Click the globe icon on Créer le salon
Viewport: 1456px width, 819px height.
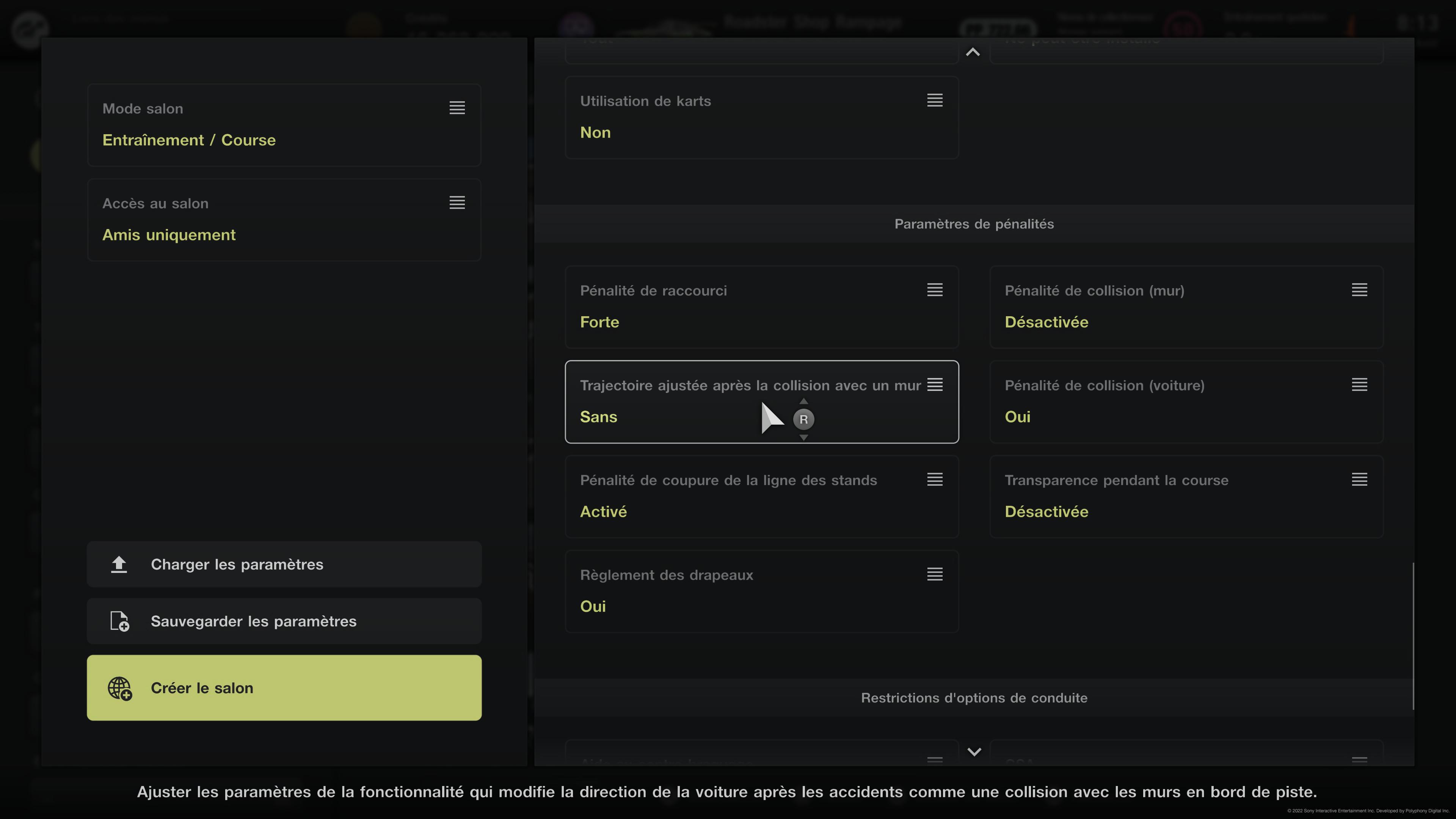(120, 689)
